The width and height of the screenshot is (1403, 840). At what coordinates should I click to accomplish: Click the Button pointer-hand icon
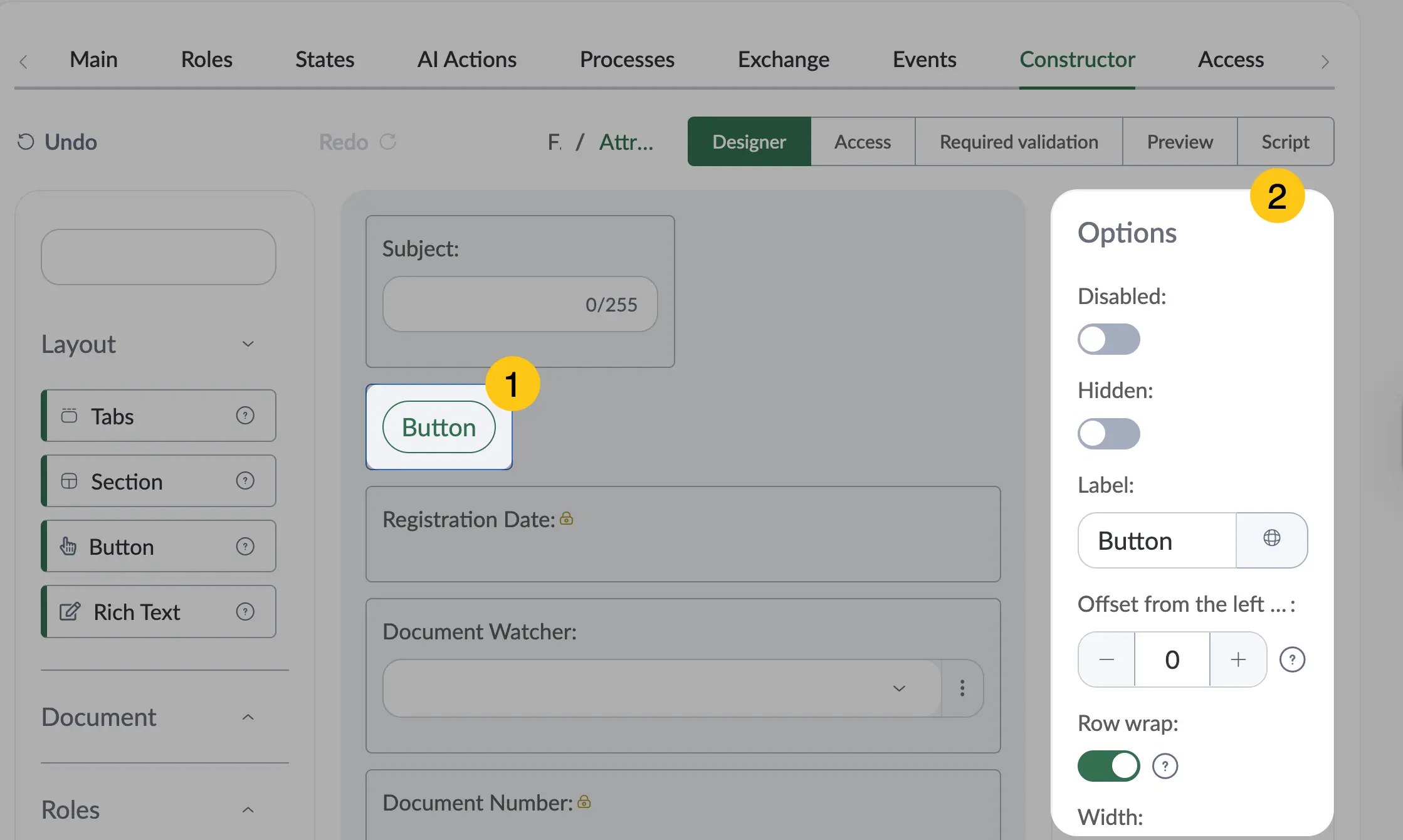coord(68,546)
